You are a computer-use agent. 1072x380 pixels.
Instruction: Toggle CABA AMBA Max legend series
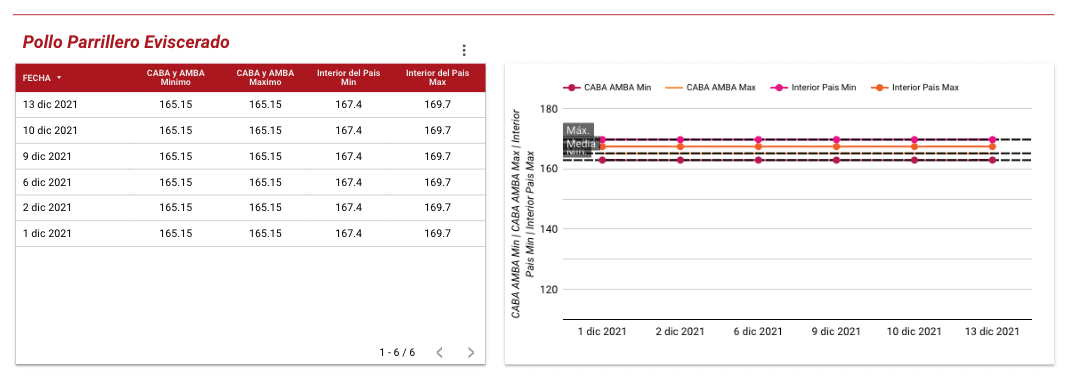tap(710, 87)
